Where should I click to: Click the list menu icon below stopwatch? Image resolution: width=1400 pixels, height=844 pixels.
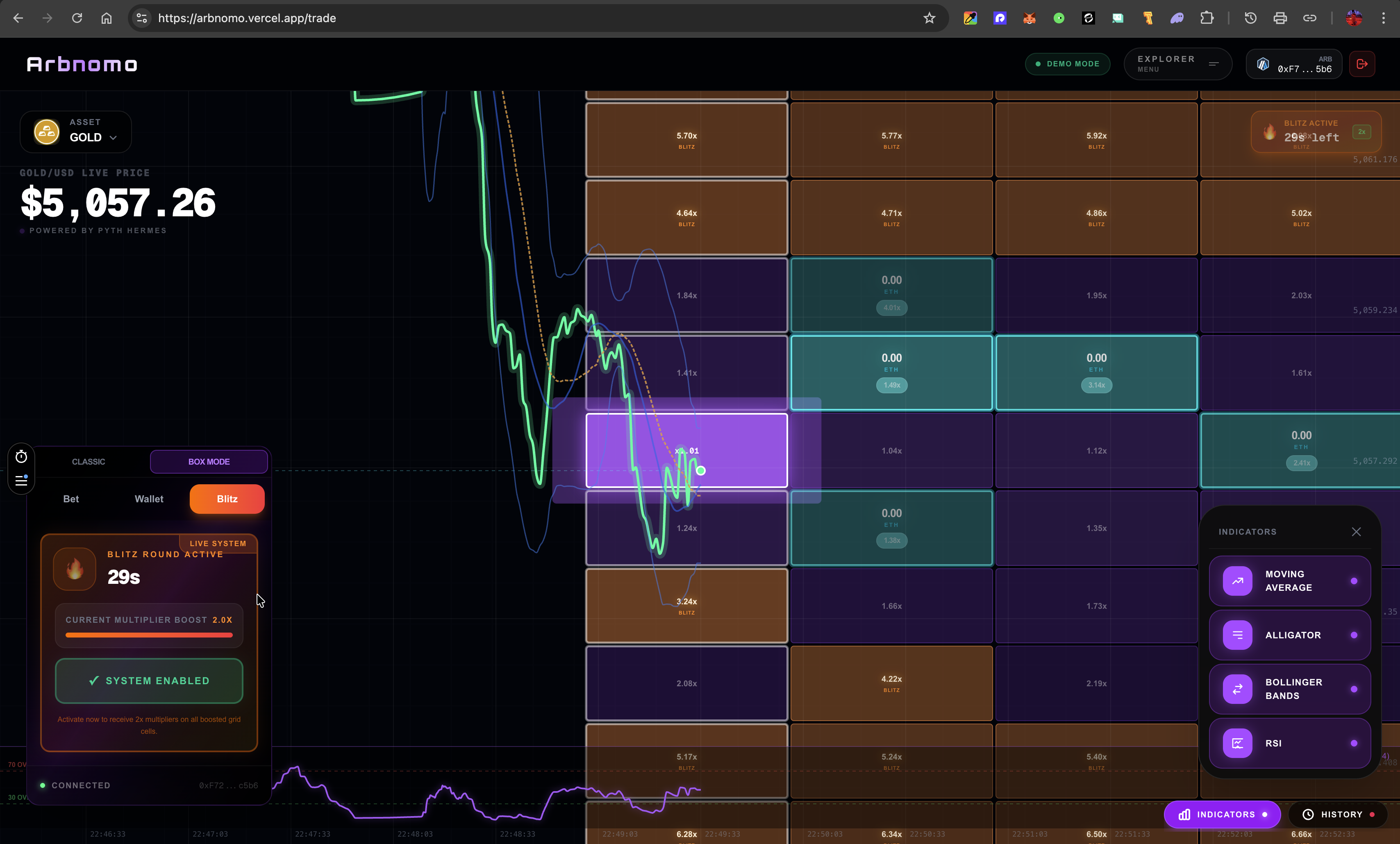pos(21,481)
